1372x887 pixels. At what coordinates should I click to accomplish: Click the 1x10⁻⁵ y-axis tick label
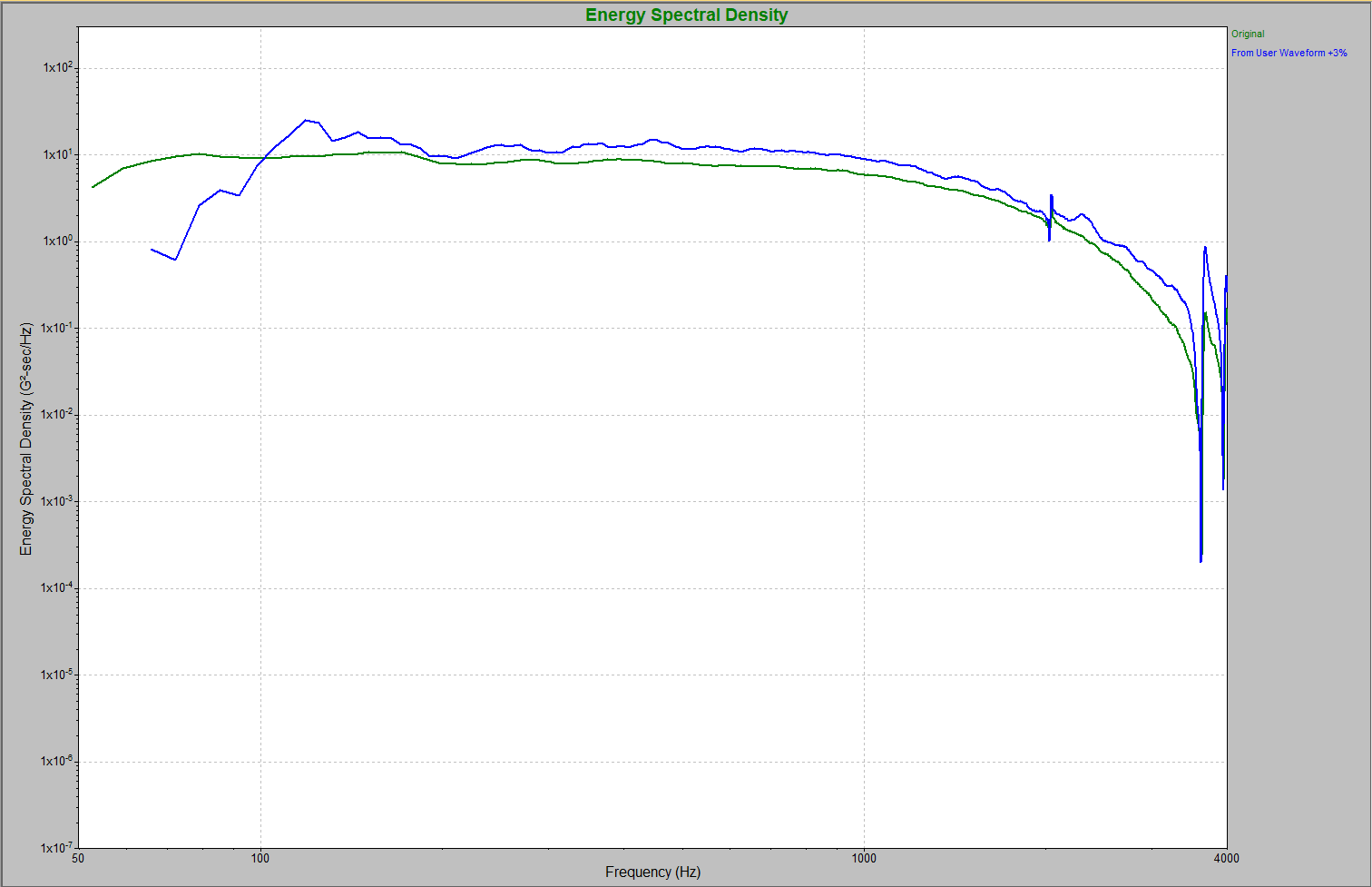coord(58,675)
